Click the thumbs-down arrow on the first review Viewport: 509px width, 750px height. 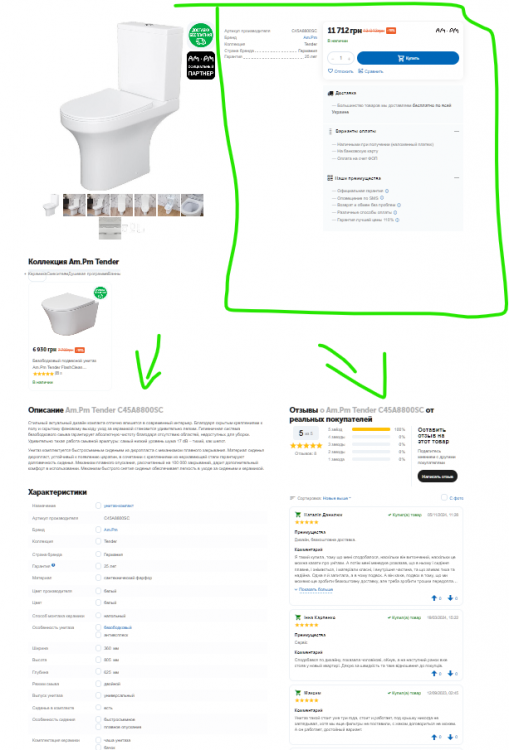coord(450,598)
